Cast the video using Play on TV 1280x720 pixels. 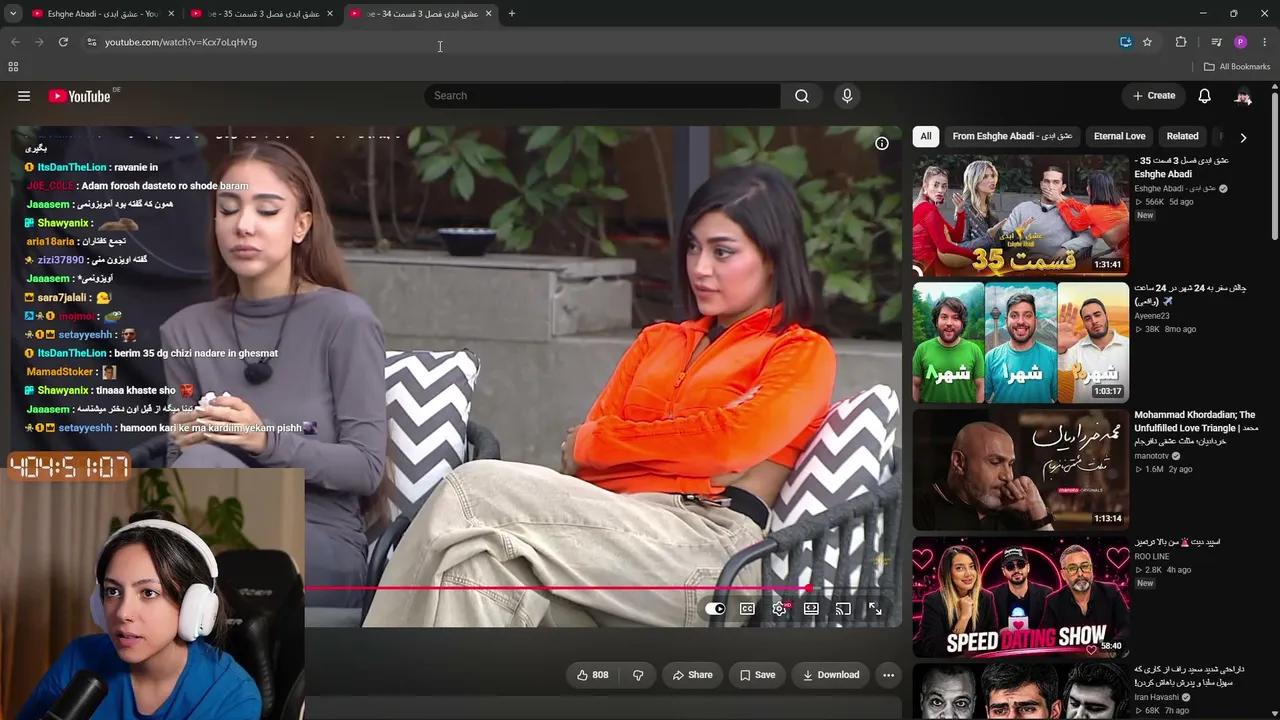coord(843,609)
